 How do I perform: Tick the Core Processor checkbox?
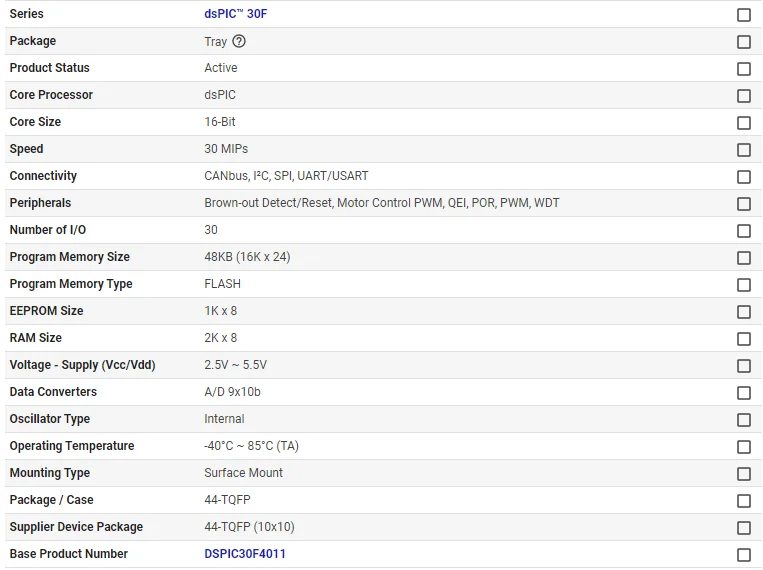(x=744, y=96)
